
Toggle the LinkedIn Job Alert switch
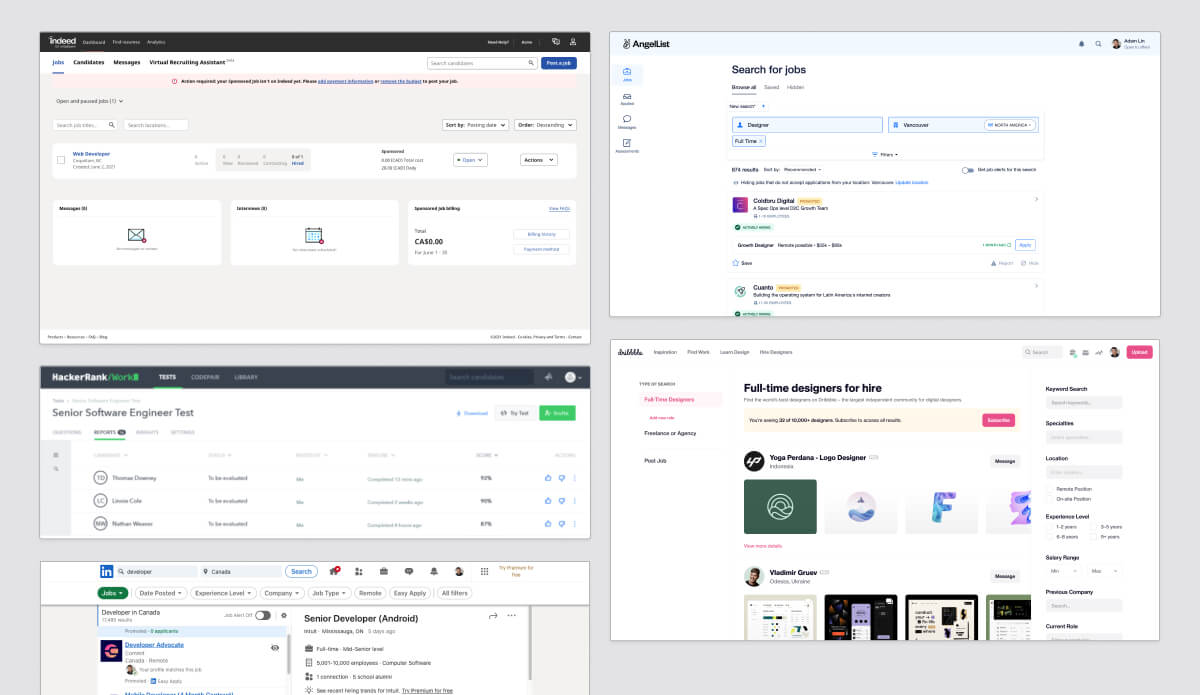click(263, 616)
